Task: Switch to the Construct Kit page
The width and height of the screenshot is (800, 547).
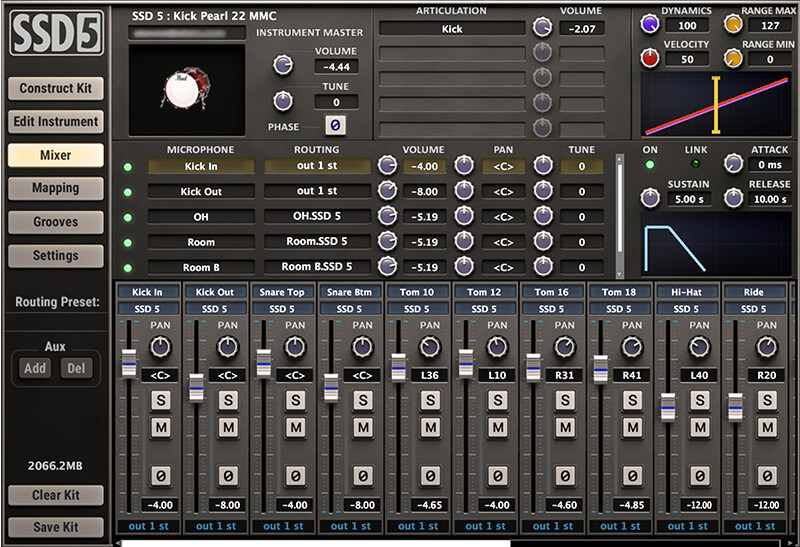Action: point(55,88)
